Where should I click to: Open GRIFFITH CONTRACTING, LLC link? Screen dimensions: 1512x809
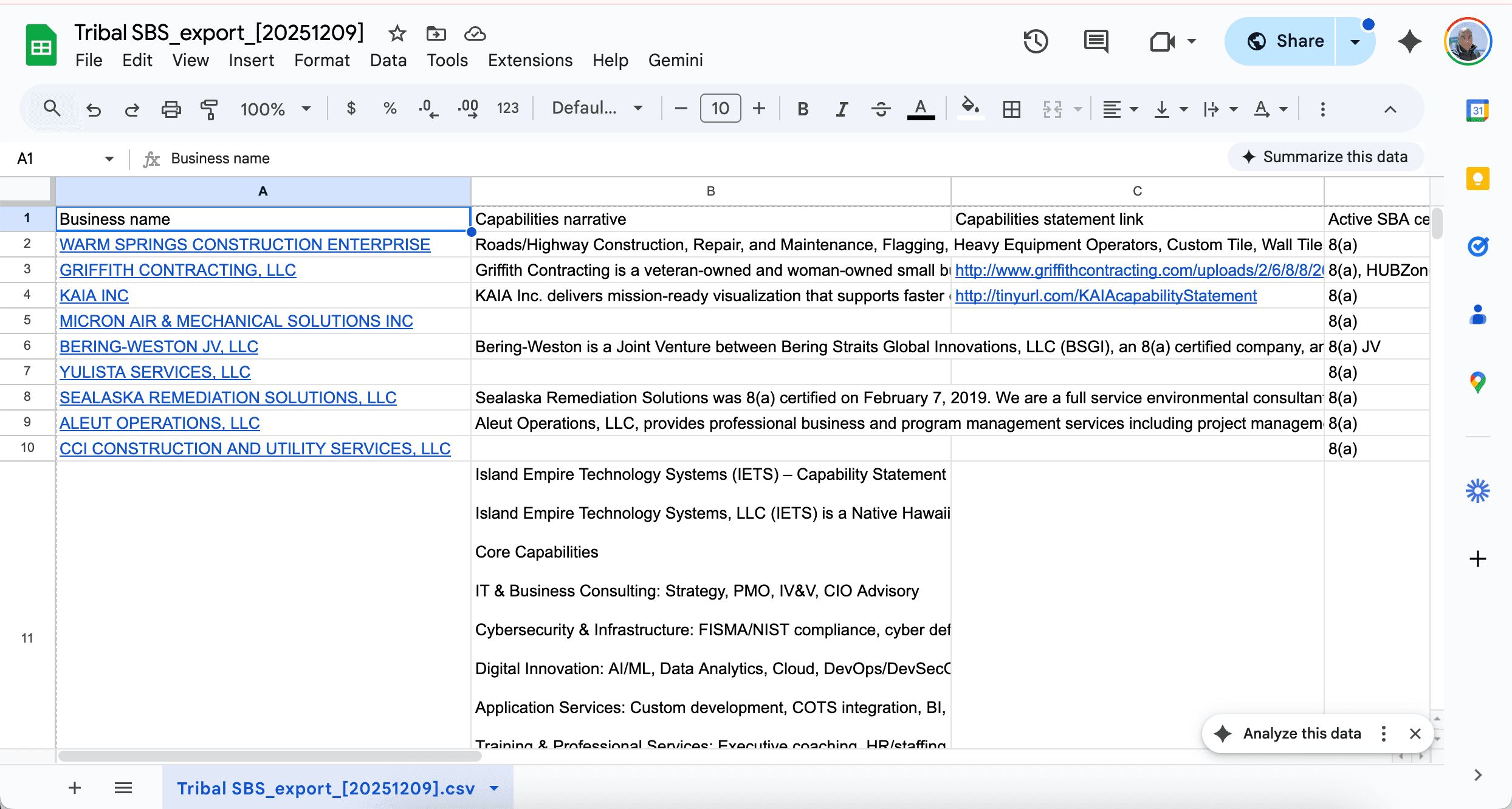click(177, 270)
